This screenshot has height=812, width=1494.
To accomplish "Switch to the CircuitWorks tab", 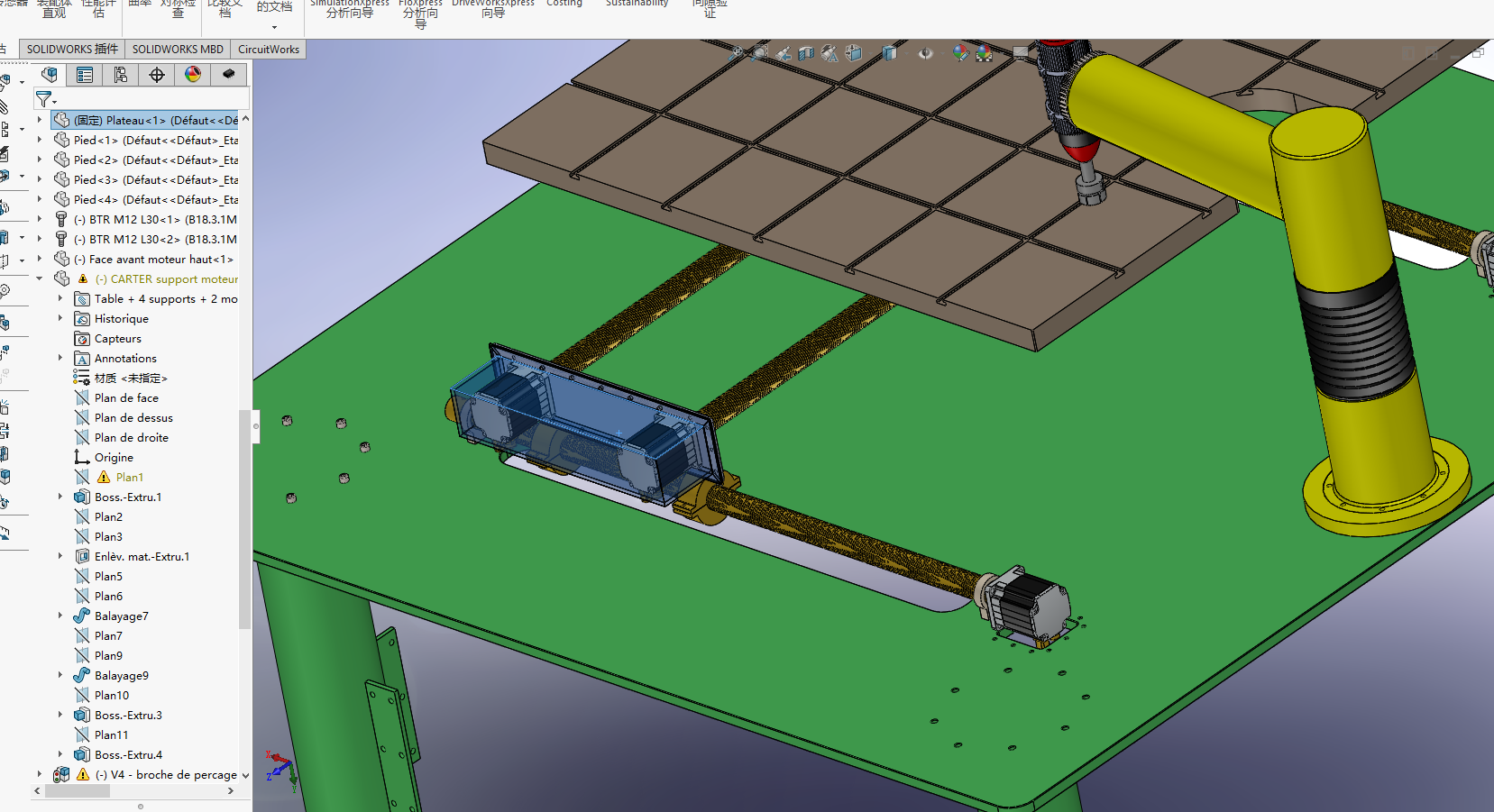I will tap(269, 50).
